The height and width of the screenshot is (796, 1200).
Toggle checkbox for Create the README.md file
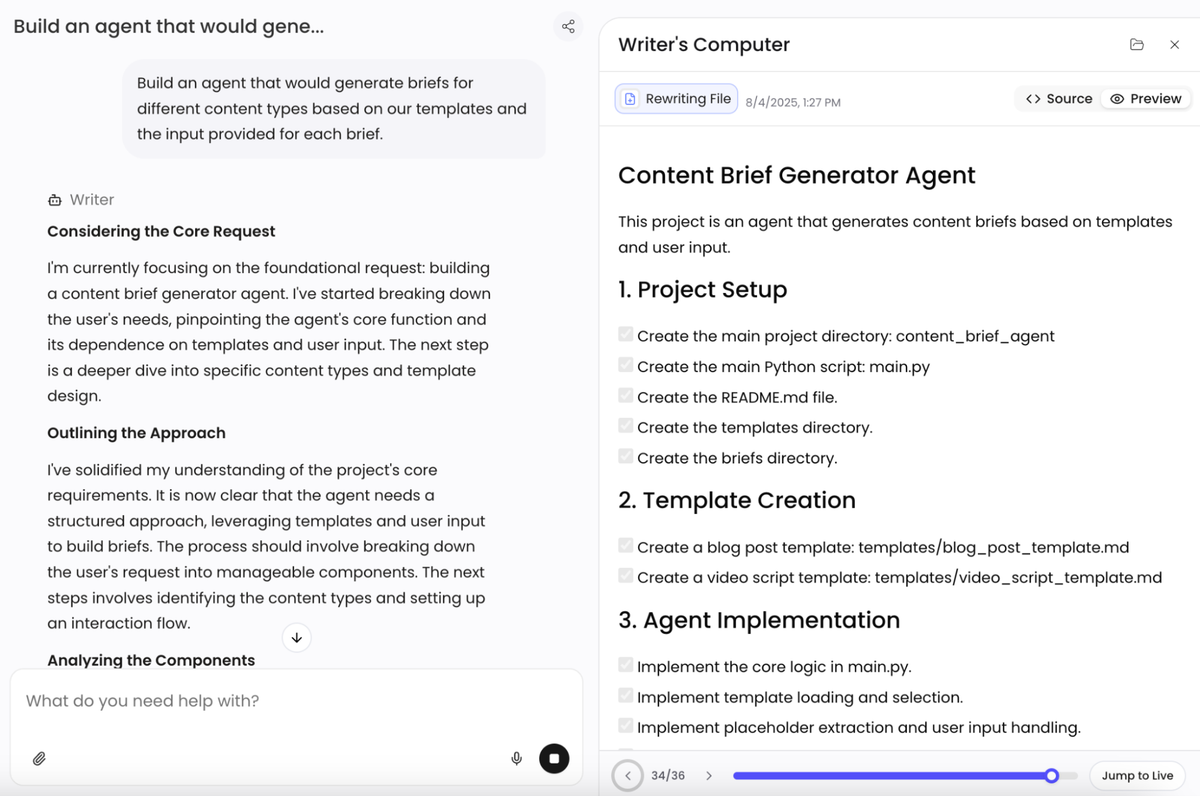click(626, 396)
